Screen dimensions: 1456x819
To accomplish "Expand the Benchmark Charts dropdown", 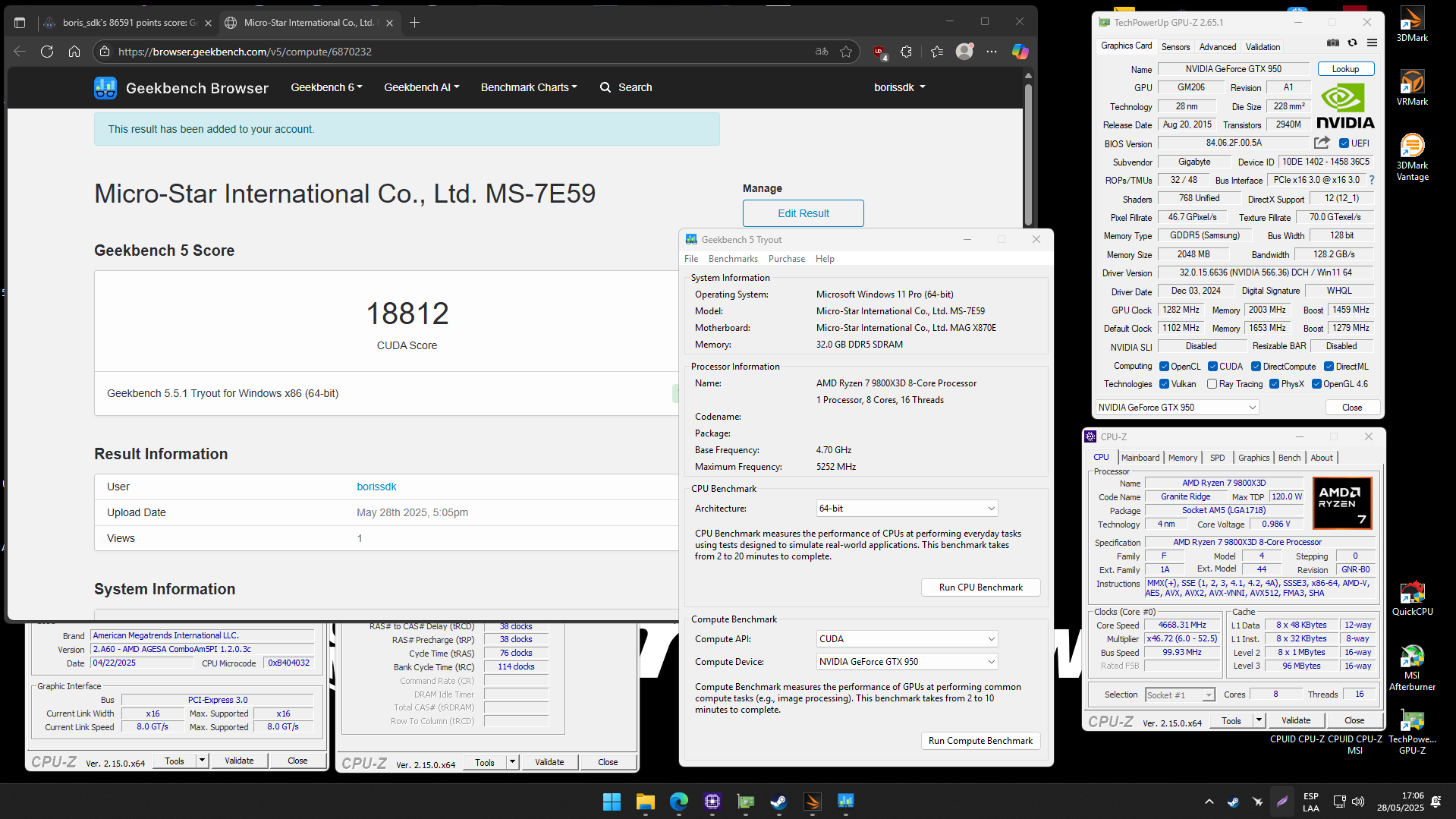I will click(529, 87).
